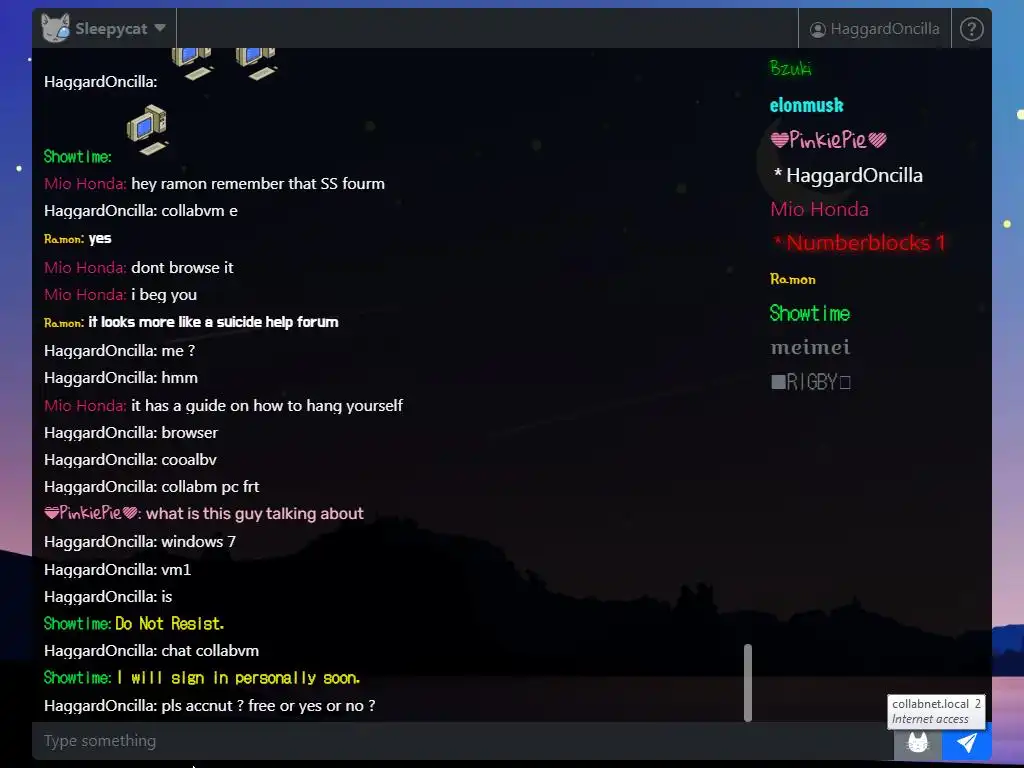Click the Sleepycat cat logo icon
Image resolution: width=1024 pixels, height=768 pixels.
(55, 28)
